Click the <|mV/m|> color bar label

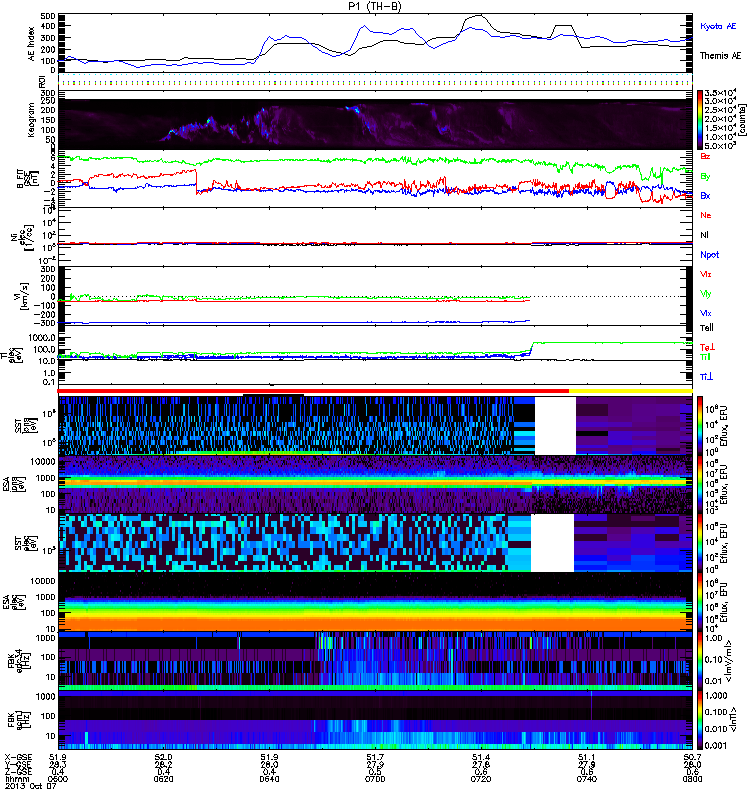point(731,661)
